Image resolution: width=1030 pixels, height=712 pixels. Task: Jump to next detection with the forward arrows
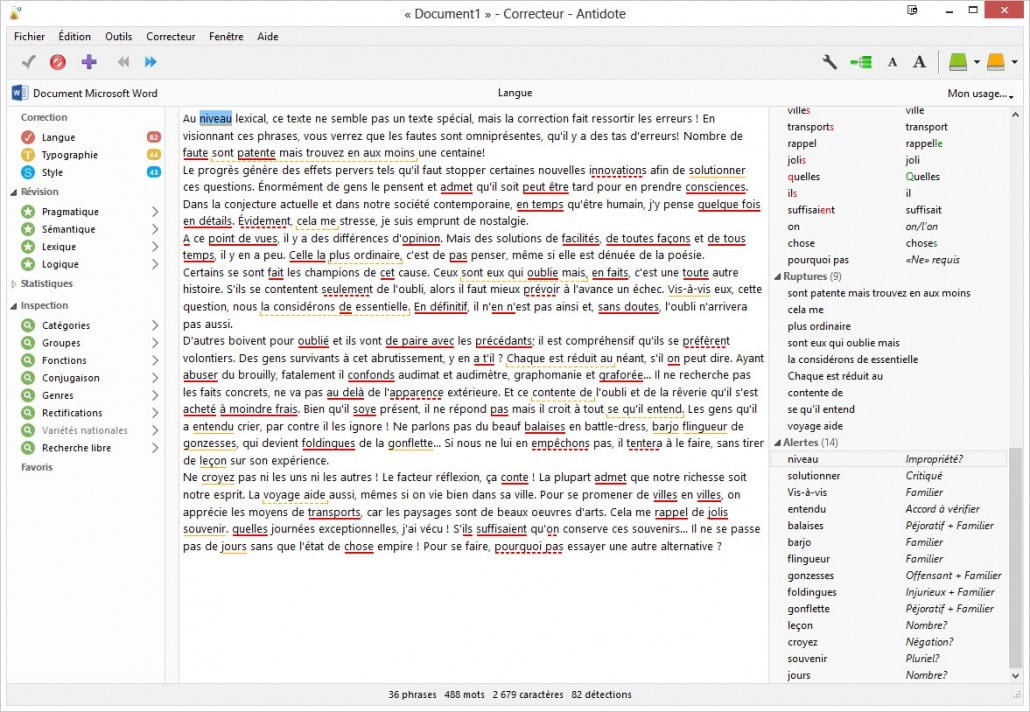click(151, 61)
